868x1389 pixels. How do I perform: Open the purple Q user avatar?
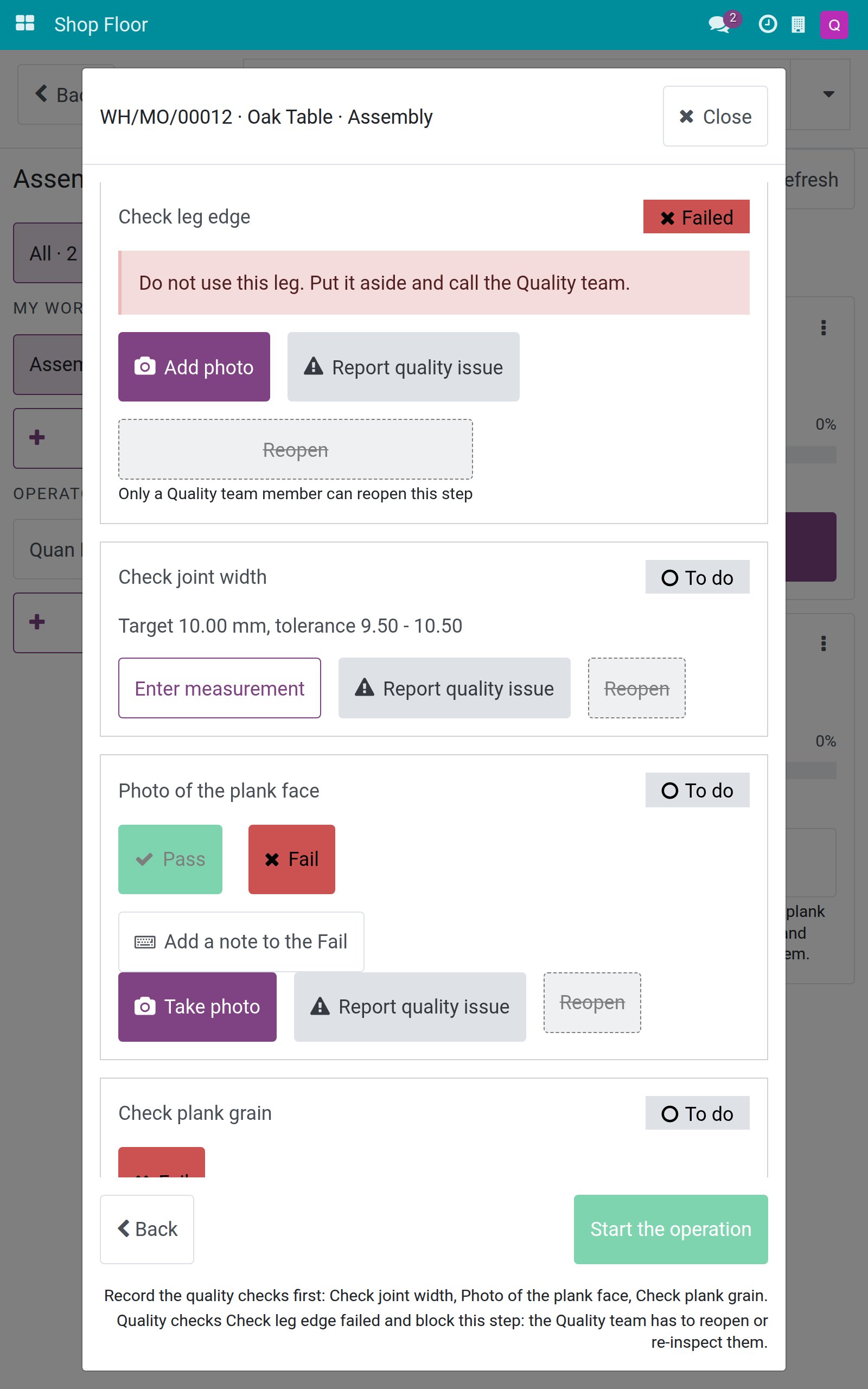point(834,24)
